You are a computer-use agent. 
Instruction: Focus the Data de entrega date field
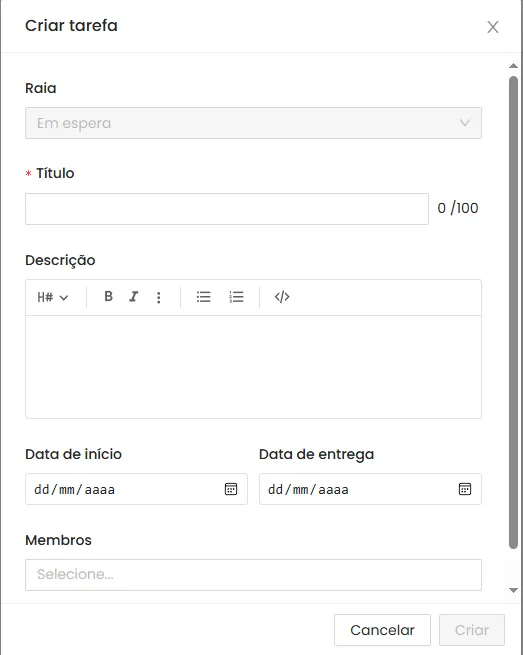(370, 489)
